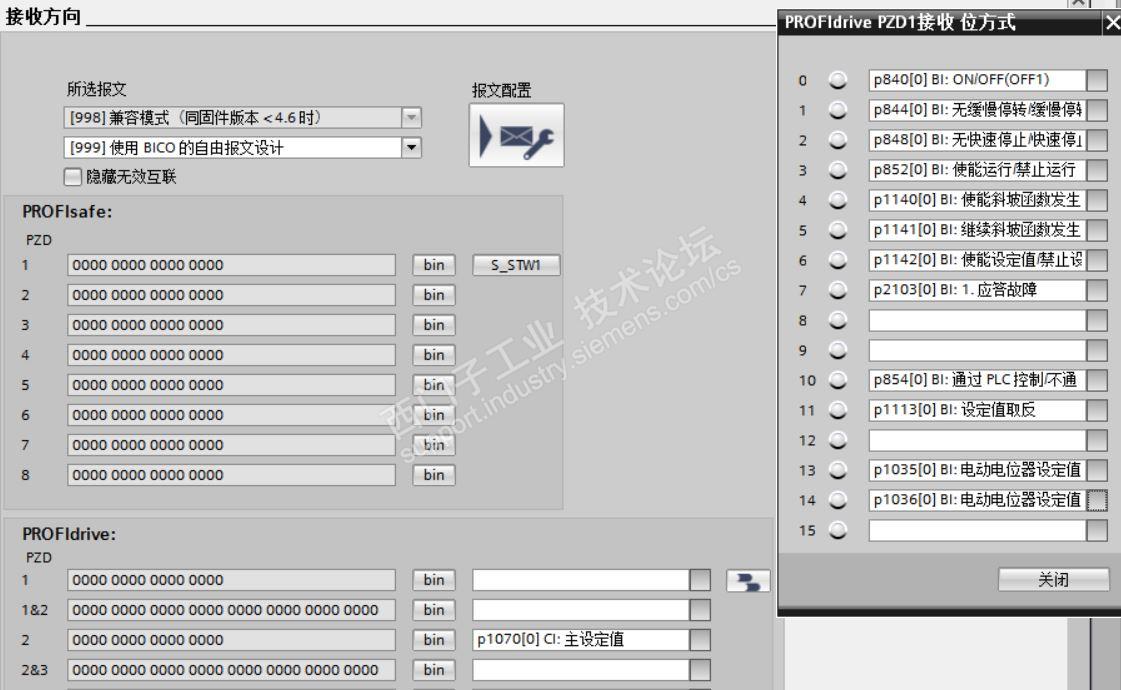
Task: Click bin button for PROFIdrive PZD 2
Action: point(433,640)
